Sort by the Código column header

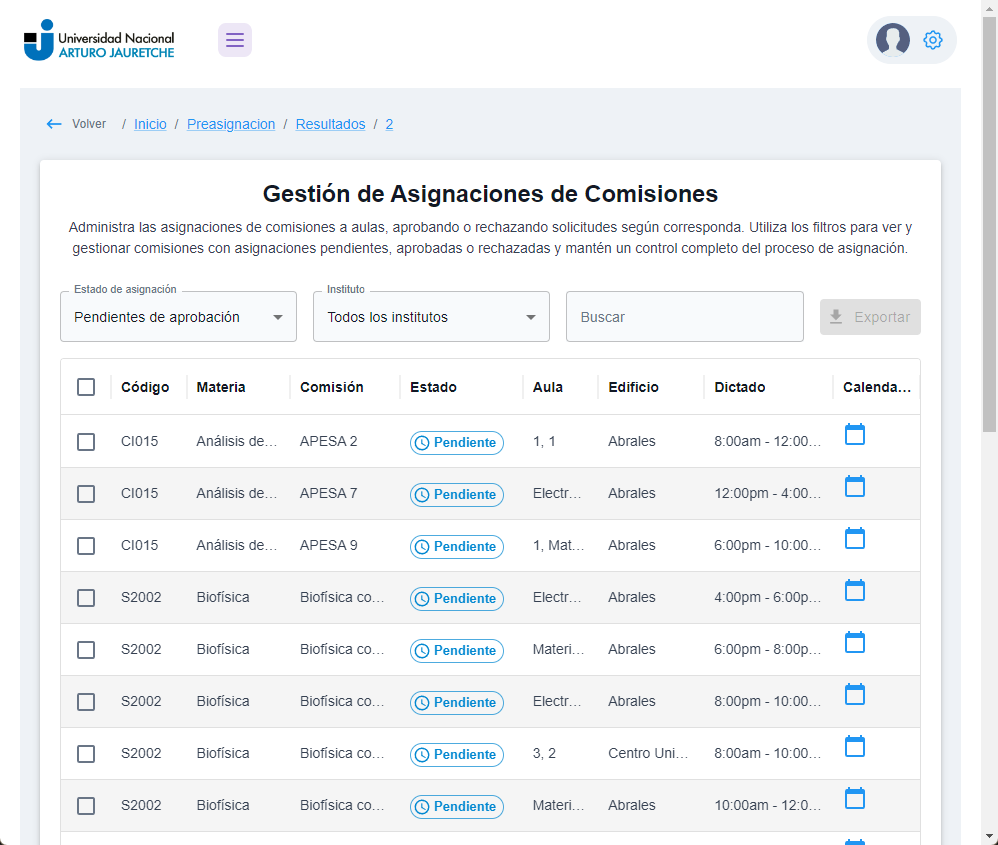pyautogui.click(x=145, y=387)
